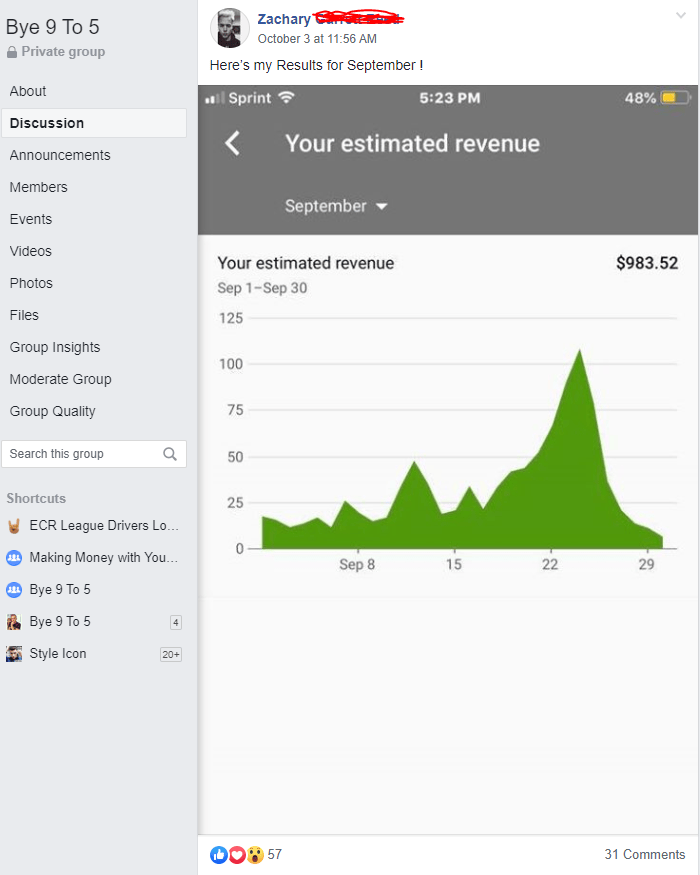Open post author's profile picture

230,28
